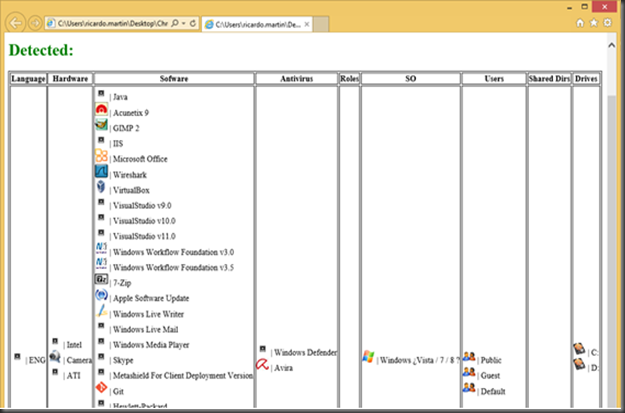
Task: Open Favorites star icon
Action: [594, 23]
